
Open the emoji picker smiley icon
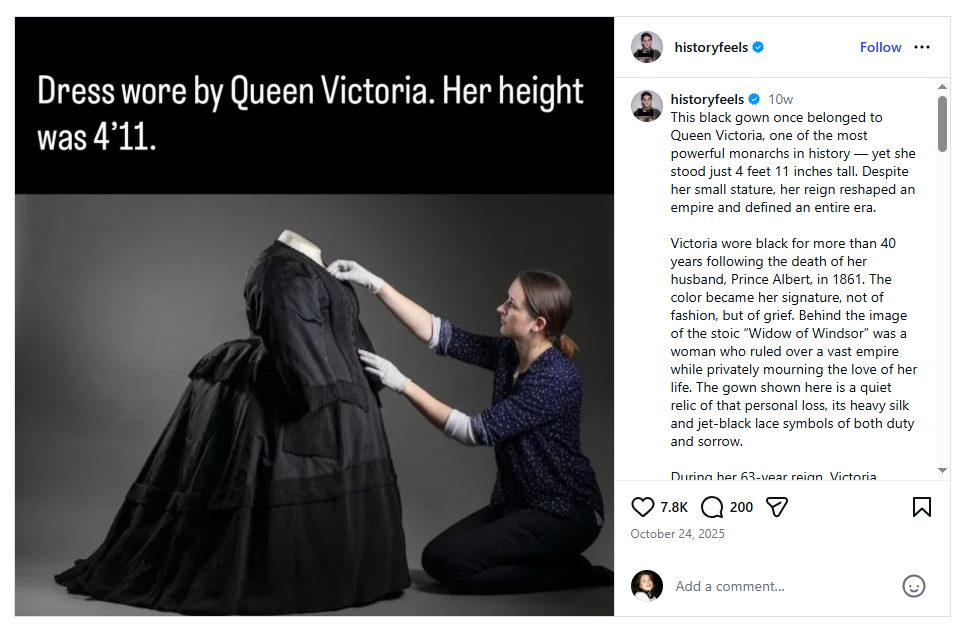click(913, 586)
